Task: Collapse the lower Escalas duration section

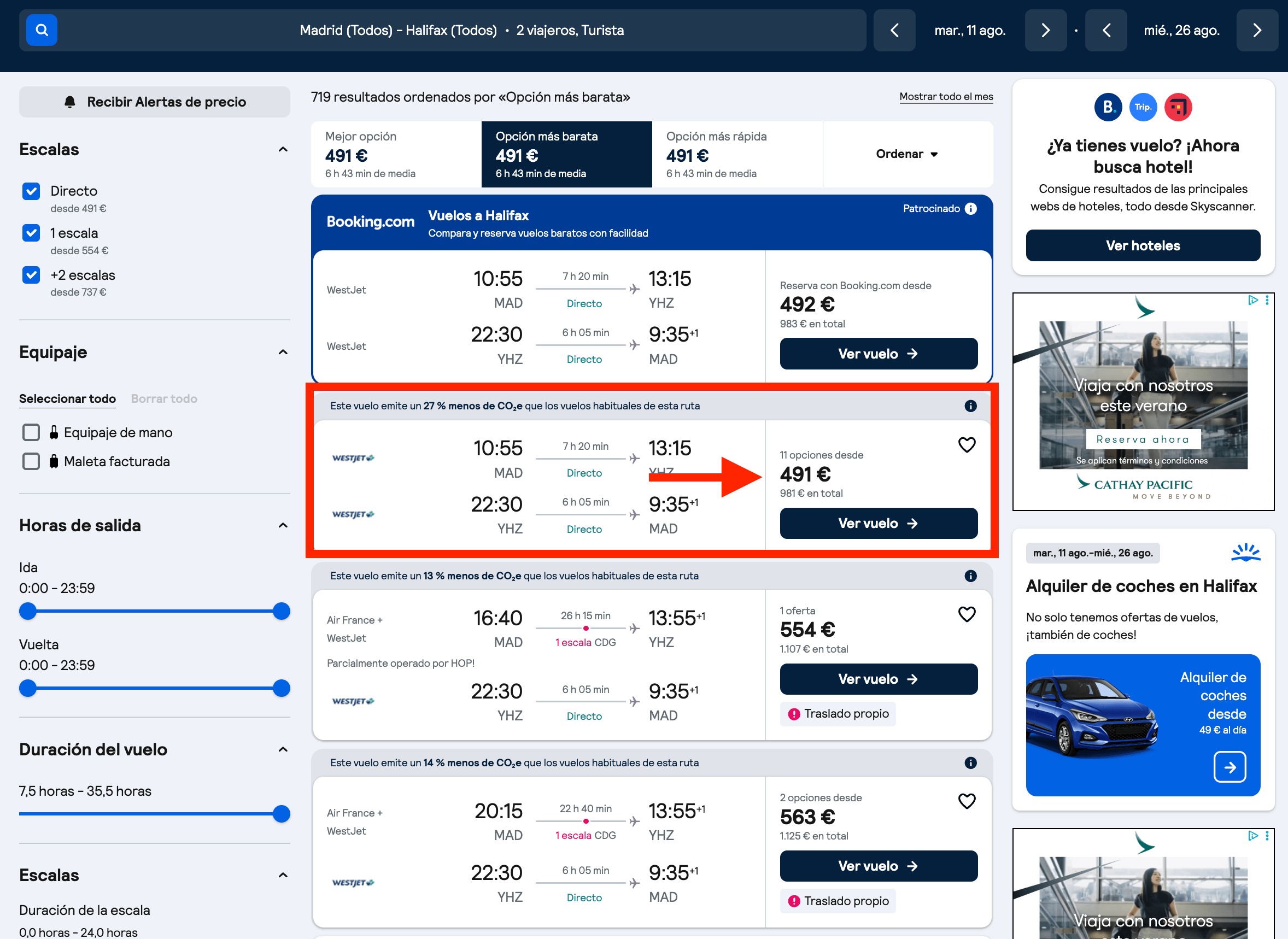Action: coord(283,875)
